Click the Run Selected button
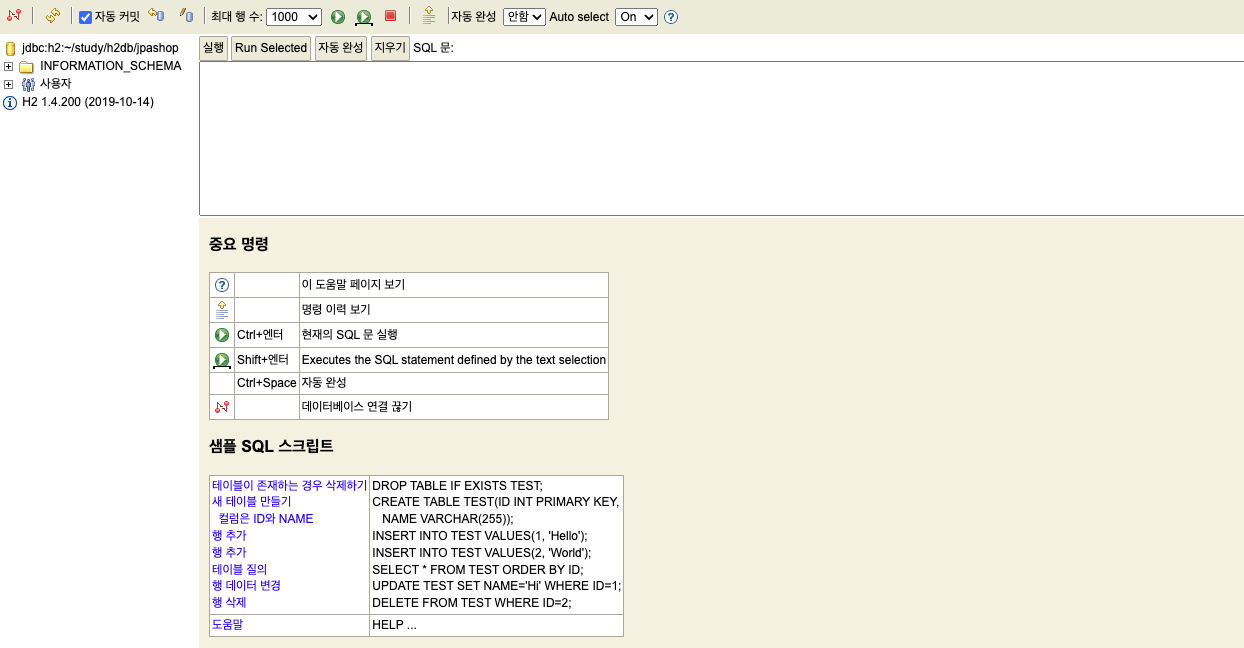The height and width of the screenshot is (648, 1244). coord(271,48)
